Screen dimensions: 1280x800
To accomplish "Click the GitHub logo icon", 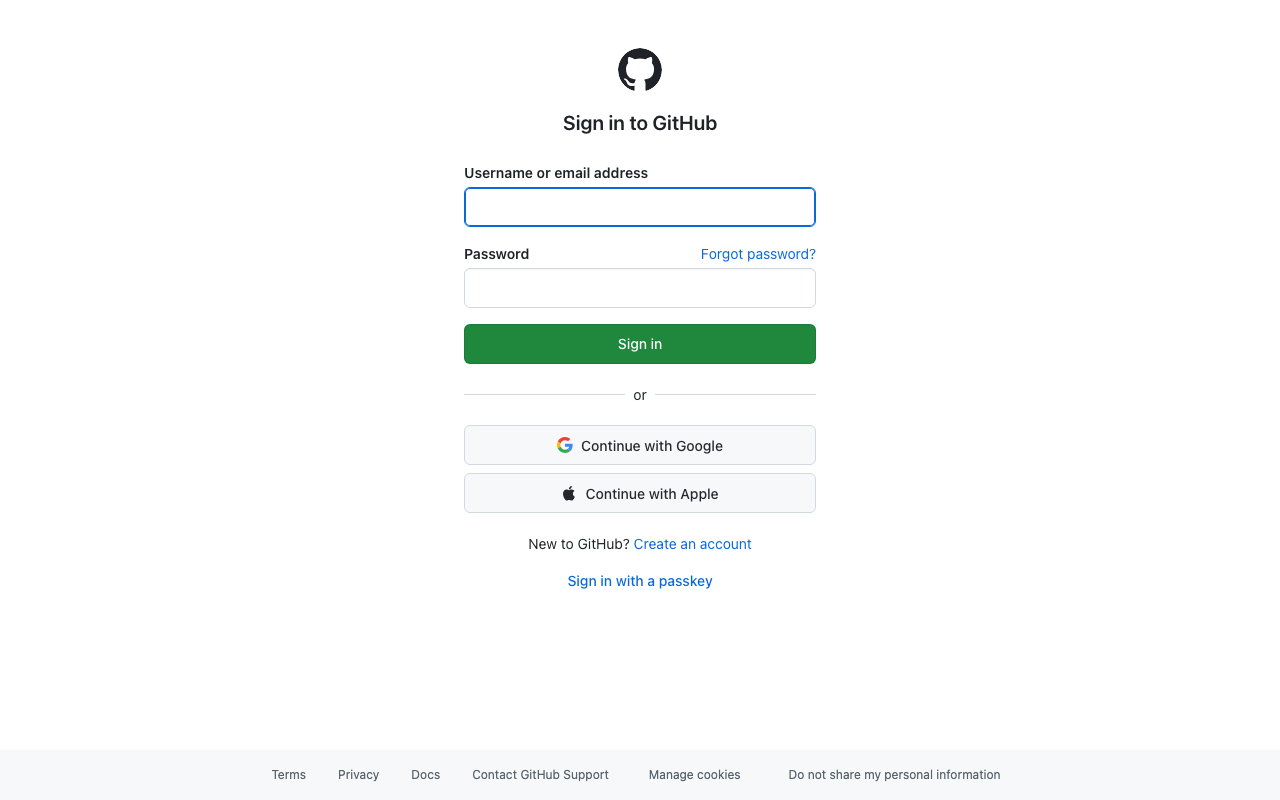I will pos(640,69).
